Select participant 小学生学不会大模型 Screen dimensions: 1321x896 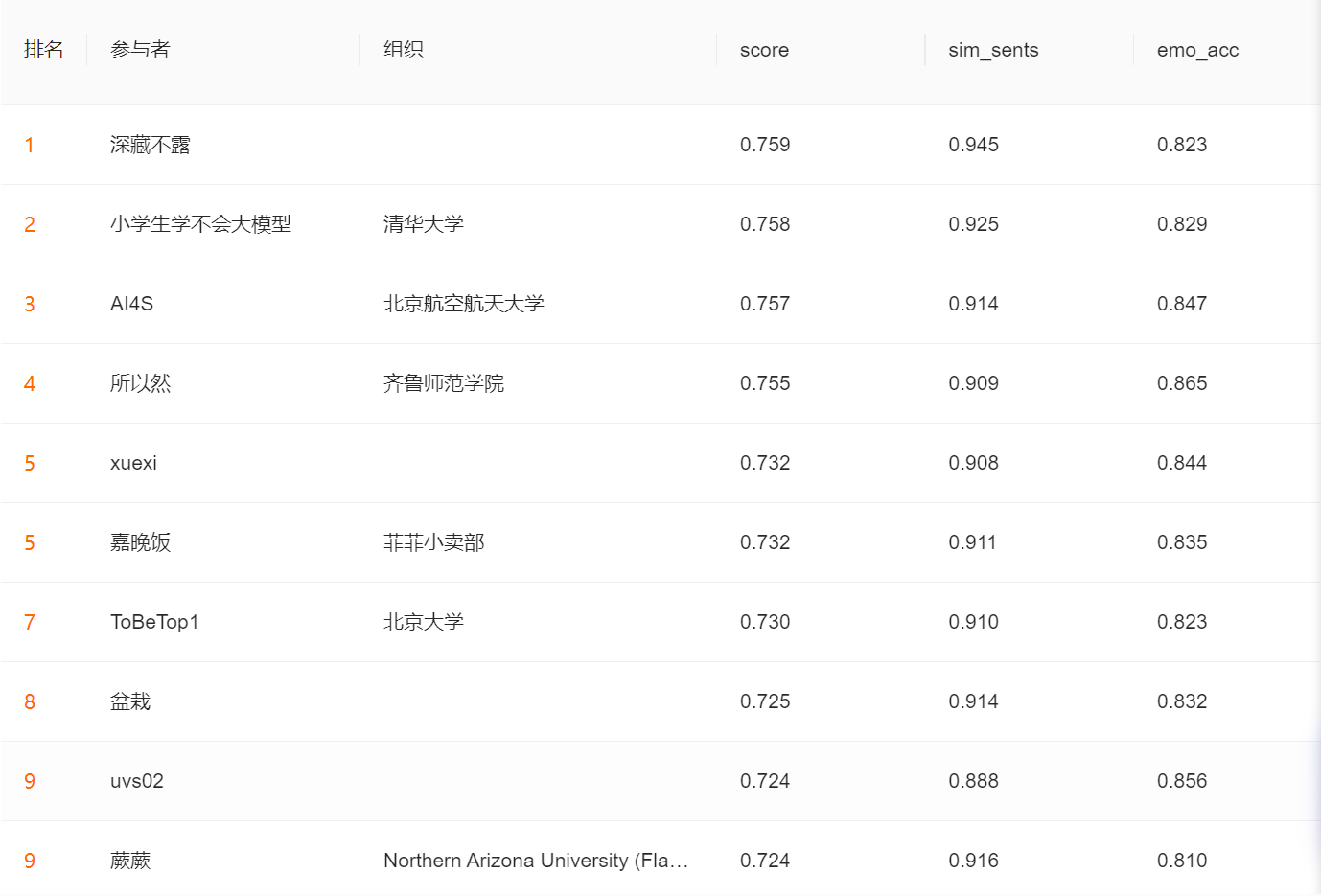coord(200,224)
